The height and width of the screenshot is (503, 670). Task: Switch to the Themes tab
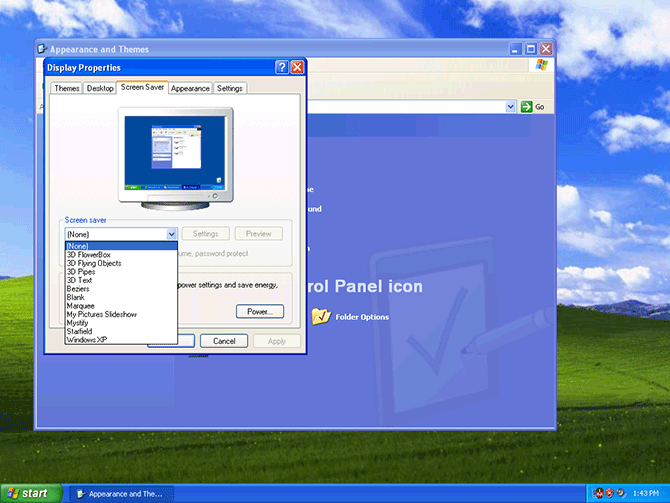pos(67,88)
